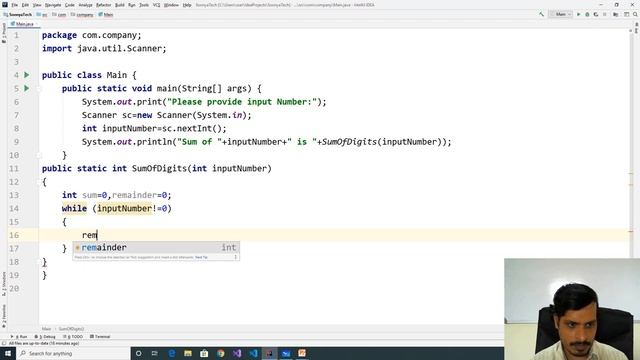
Task: Run with coverage icon in toolbar
Action: coord(596,14)
